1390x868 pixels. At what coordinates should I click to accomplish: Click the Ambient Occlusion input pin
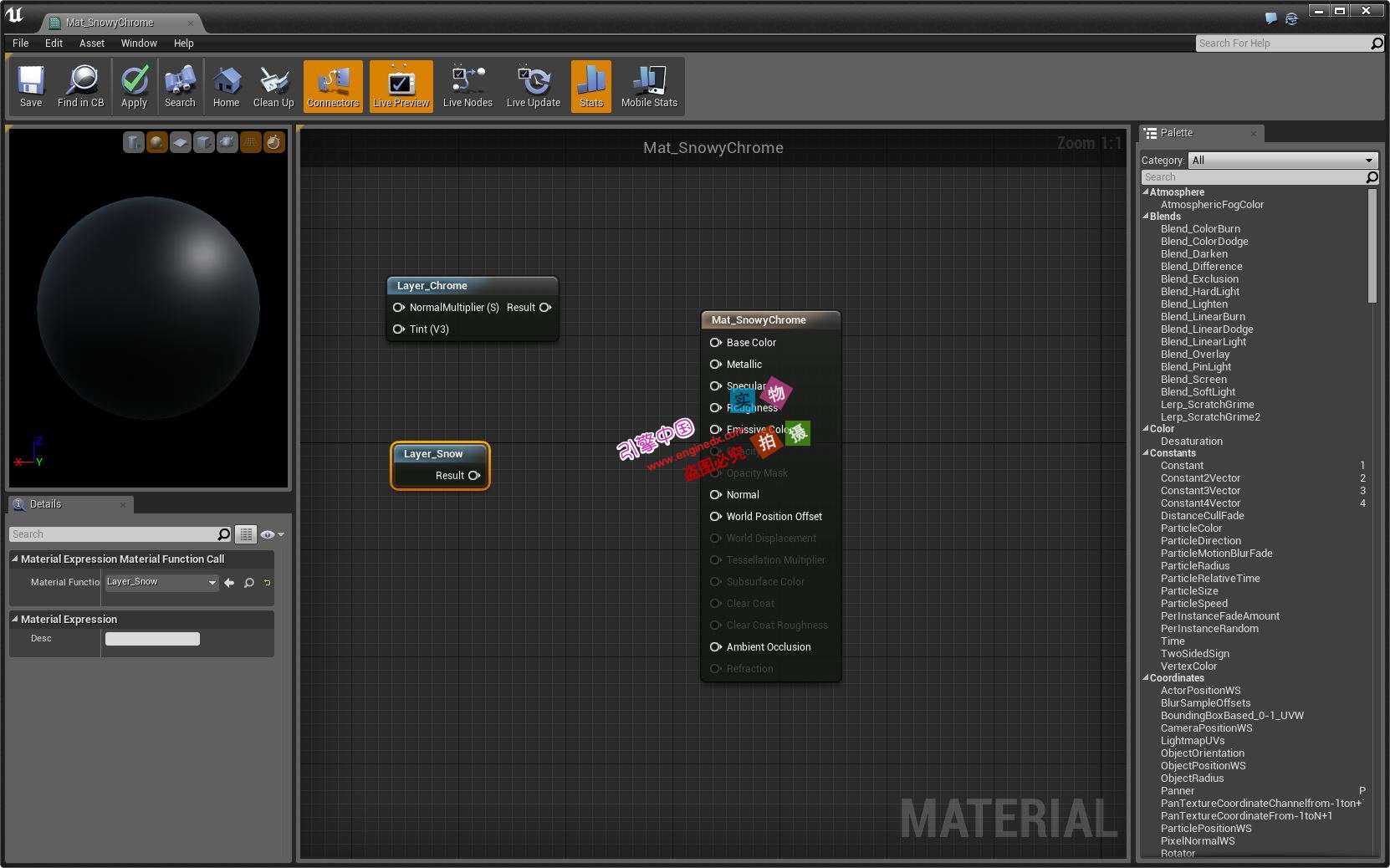pos(716,647)
